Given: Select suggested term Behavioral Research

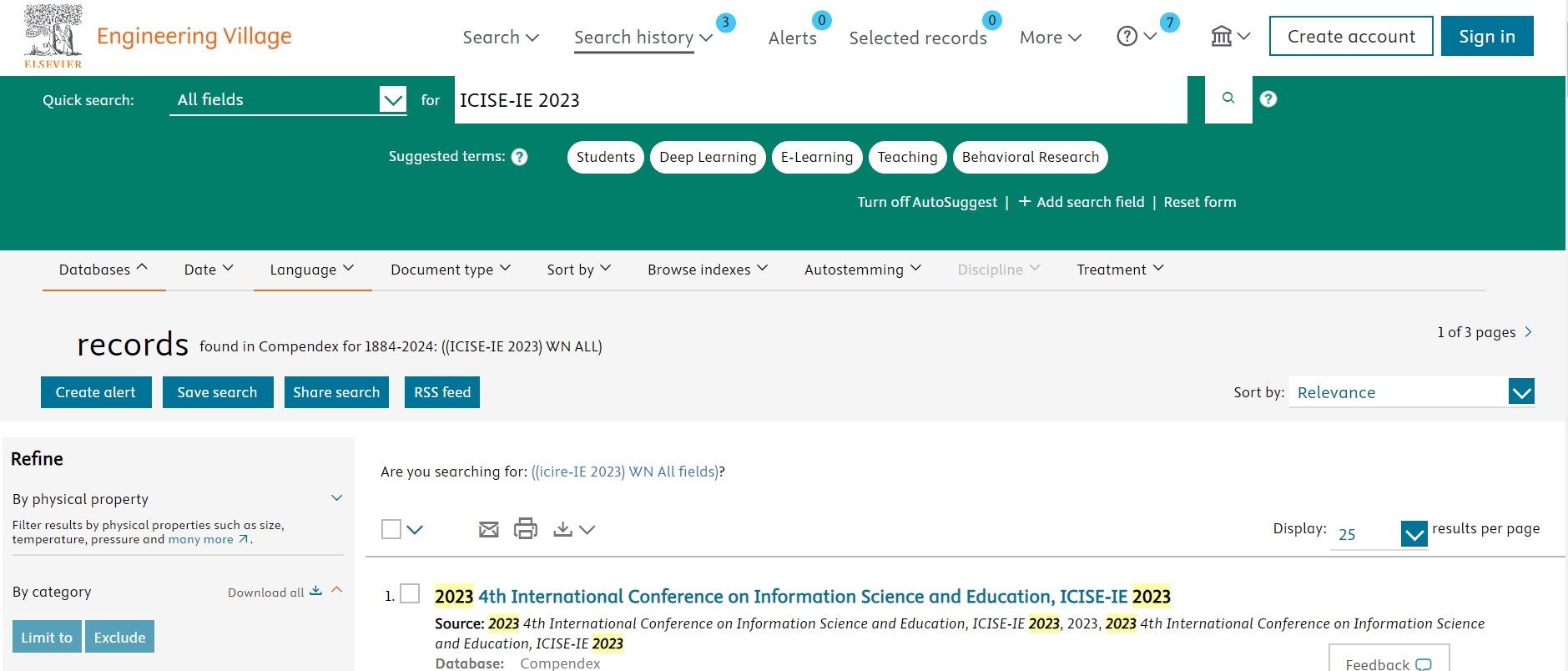Looking at the screenshot, I should coord(1031,157).
